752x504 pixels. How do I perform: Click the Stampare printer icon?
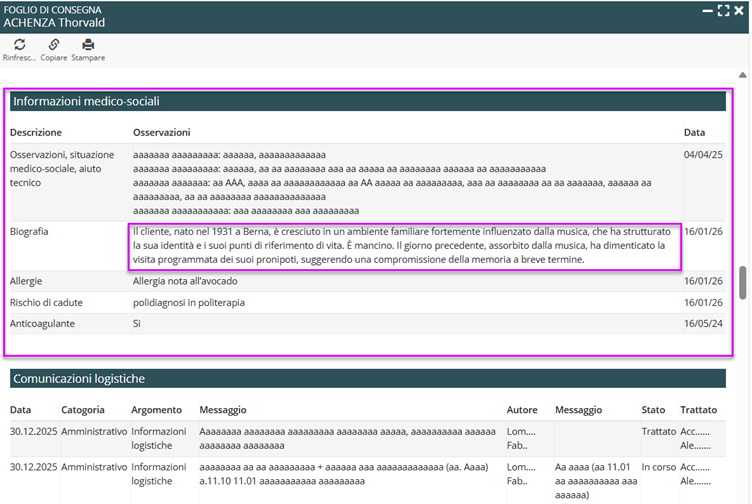88,45
